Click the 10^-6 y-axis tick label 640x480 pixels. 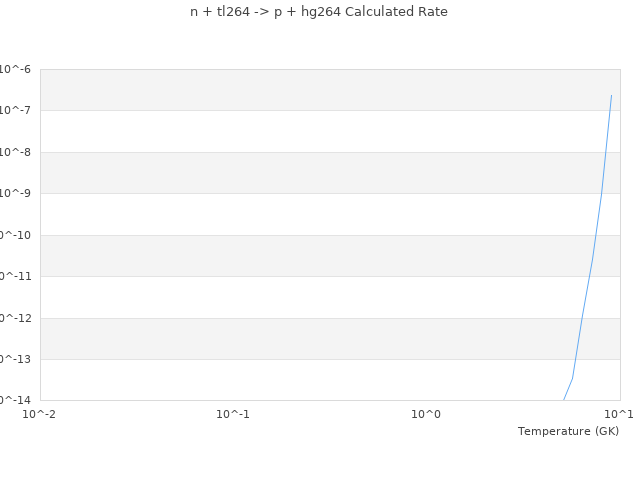(16, 69)
